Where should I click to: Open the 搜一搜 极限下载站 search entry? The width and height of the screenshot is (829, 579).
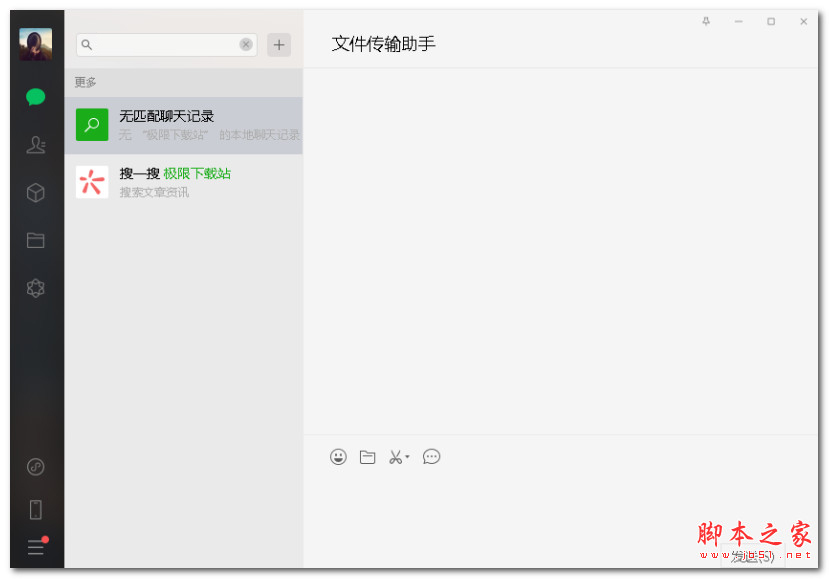(185, 181)
